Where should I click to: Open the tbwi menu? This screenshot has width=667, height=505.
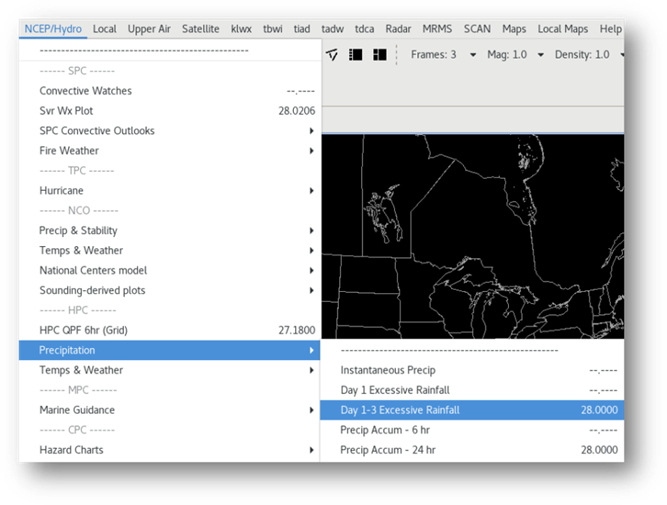coord(273,29)
